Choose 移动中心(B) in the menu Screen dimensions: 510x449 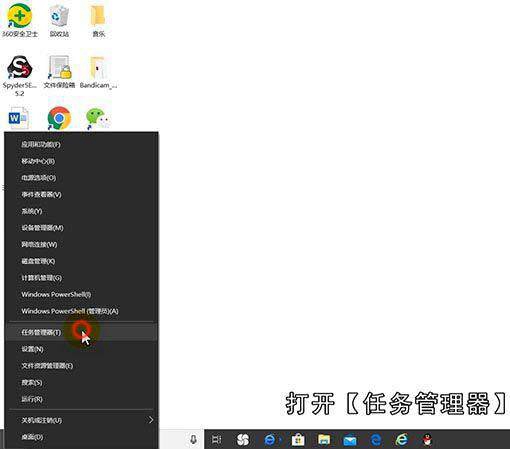coord(81,161)
